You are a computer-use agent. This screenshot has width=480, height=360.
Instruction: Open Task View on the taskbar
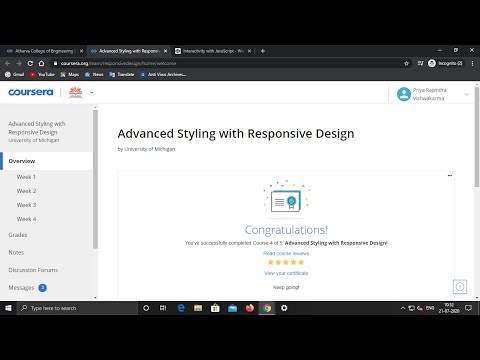(x=163, y=308)
